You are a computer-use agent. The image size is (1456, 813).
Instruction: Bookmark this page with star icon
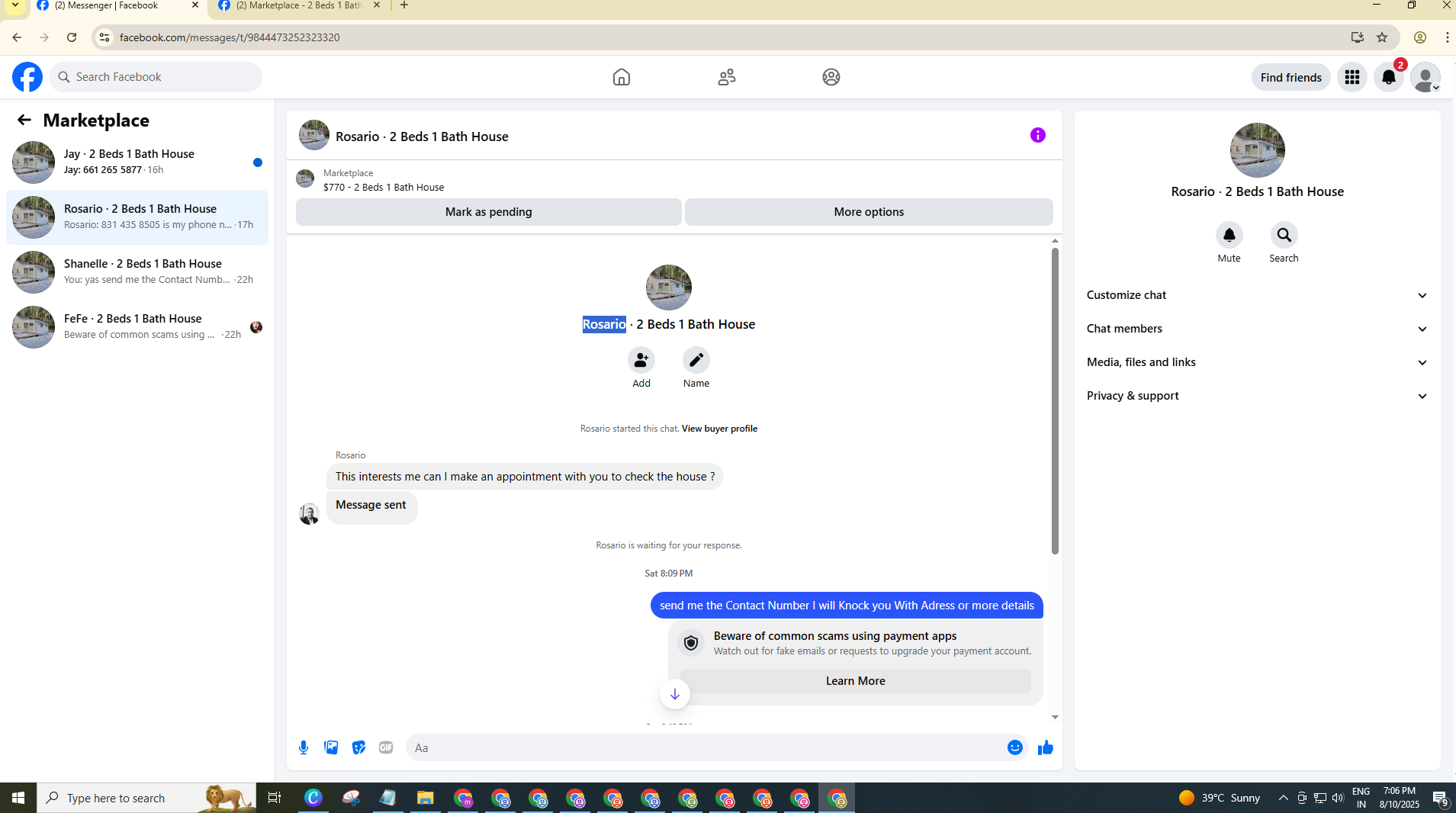click(x=1382, y=37)
